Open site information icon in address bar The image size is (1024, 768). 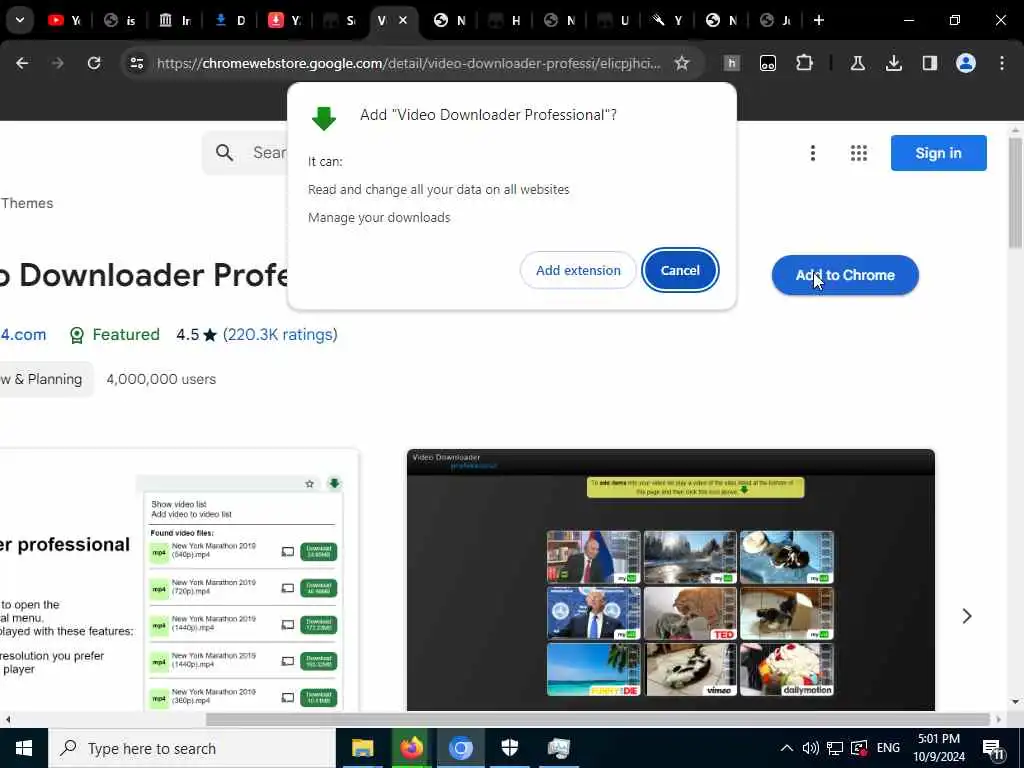click(x=136, y=63)
